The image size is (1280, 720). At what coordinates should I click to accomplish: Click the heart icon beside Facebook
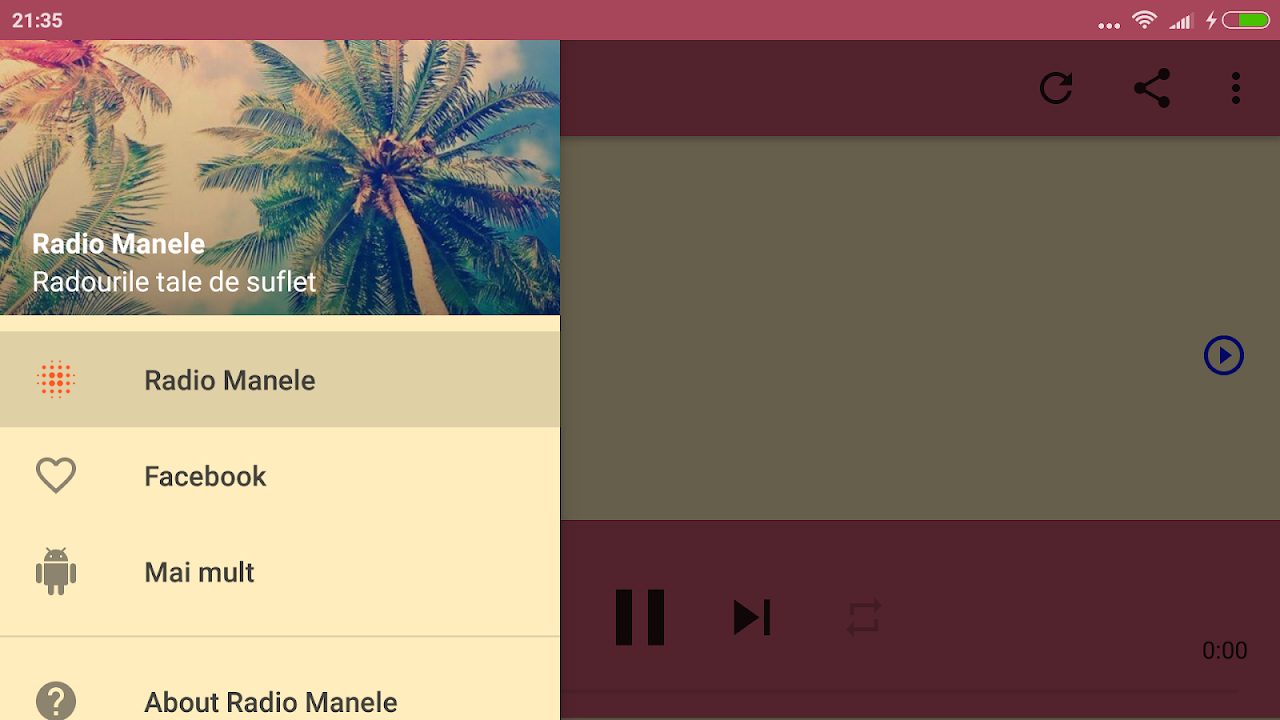click(56, 476)
